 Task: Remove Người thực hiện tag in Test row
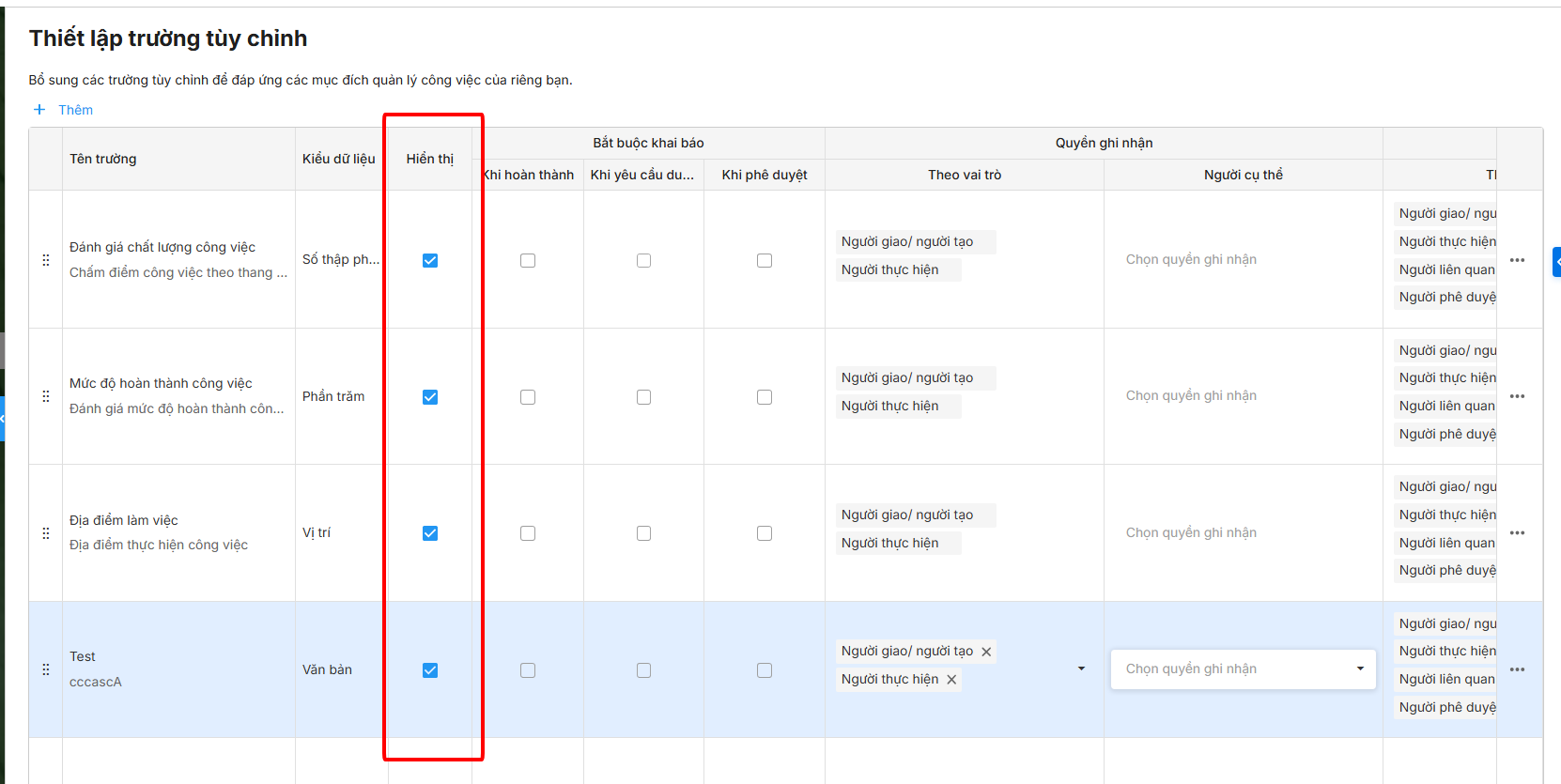(951, 680)
